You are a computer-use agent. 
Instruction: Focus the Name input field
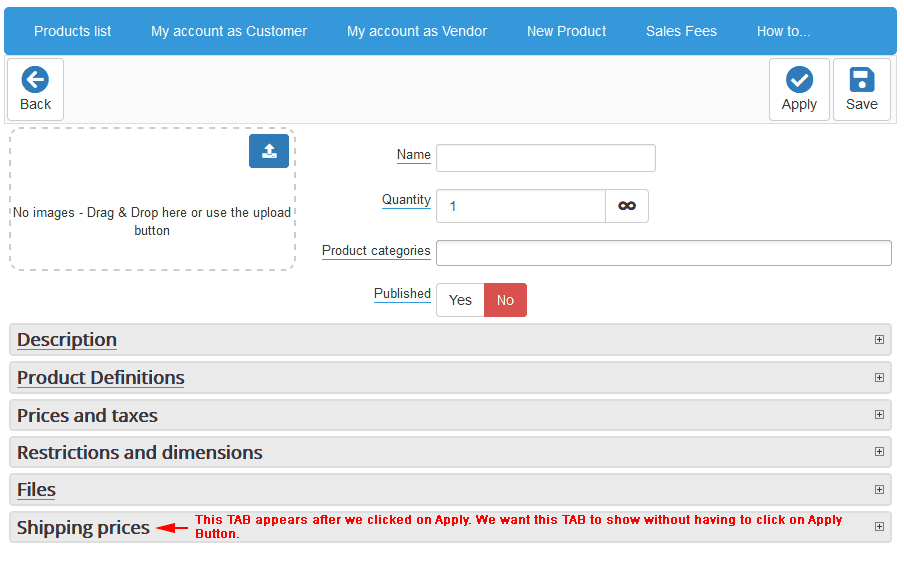pos(546,158)
